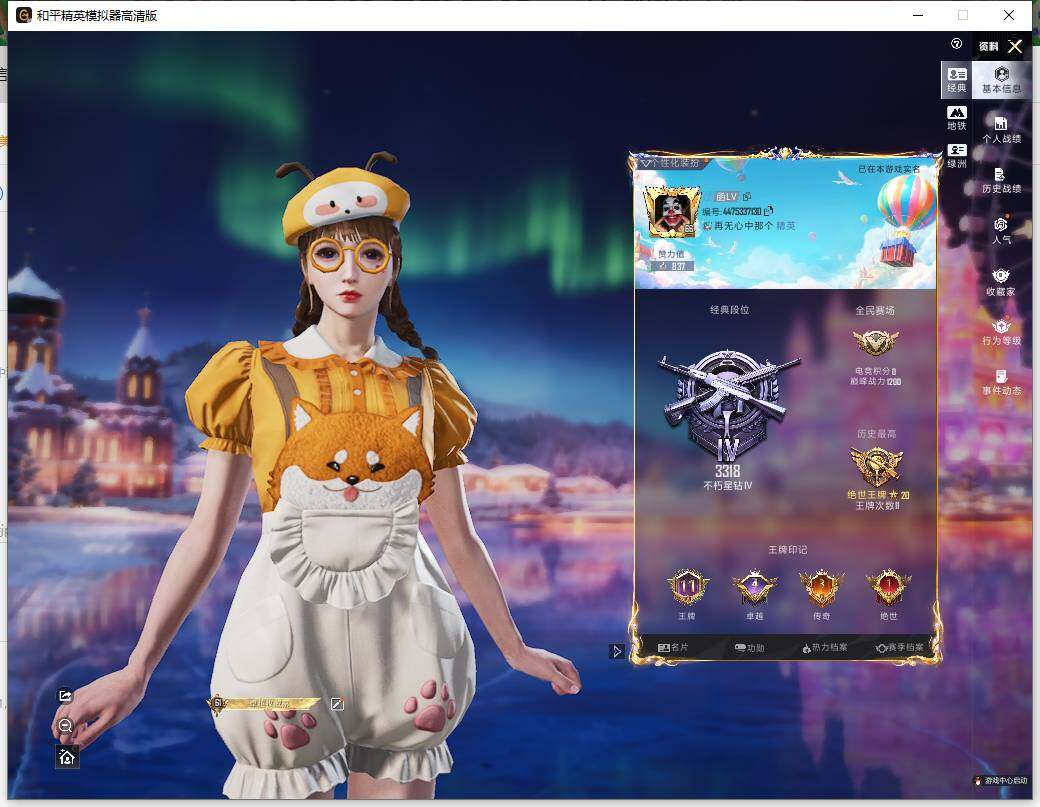Click the 王牌 badge with 11
The height and width of the screenshot is (807, 1040).
point(687,588)
